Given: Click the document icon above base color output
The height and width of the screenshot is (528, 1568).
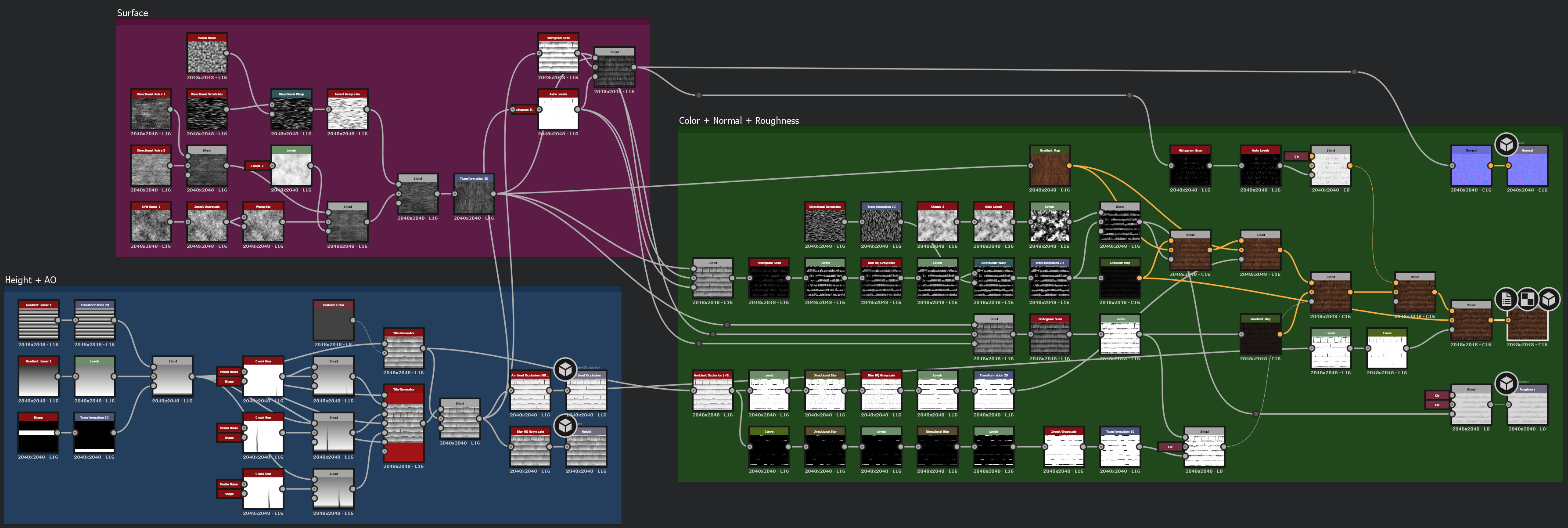Looking at the screenshot, I should tap(1506, 299).
